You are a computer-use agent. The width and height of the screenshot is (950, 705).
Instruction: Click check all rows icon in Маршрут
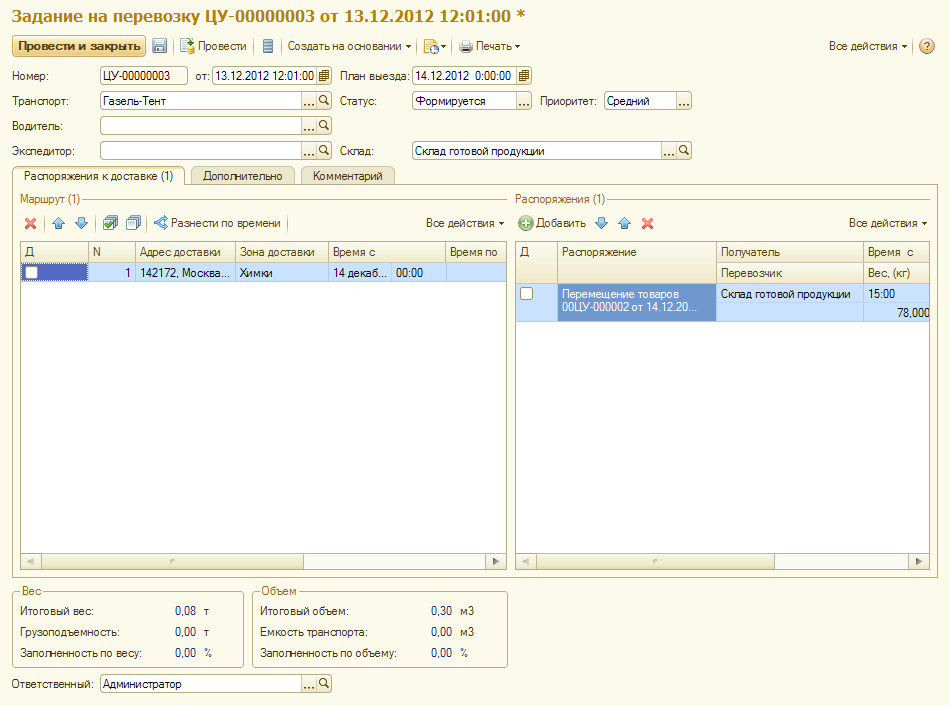pyautogui.click(x=110, y=223)
